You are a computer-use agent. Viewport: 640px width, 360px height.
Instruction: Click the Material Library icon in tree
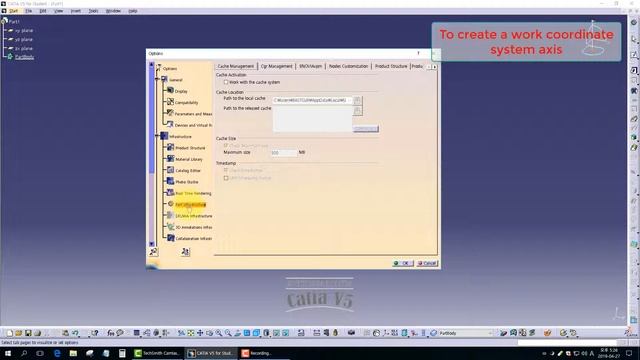(171, 158)
